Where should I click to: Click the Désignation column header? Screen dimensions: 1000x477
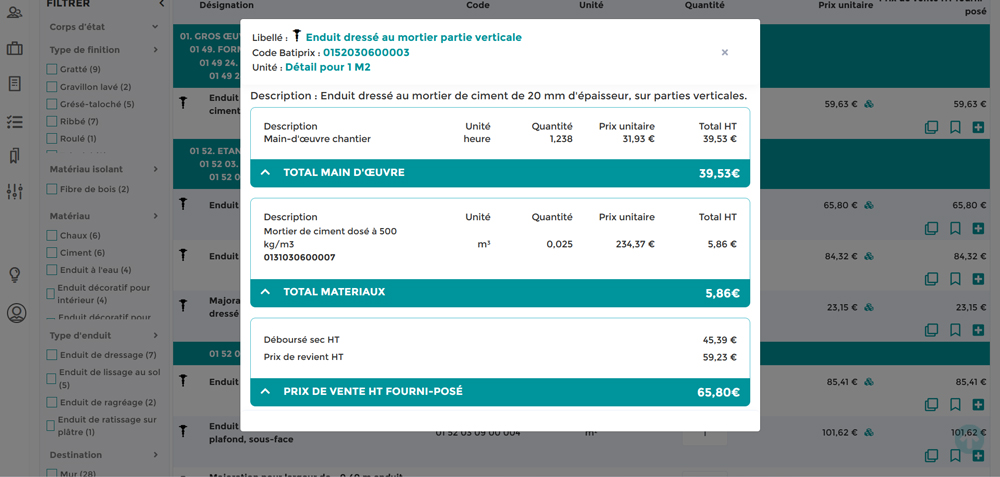pos(226,5)
